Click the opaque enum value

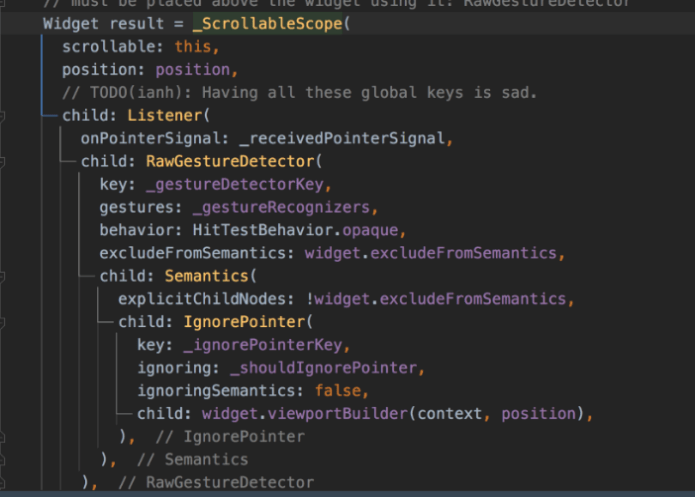(x=370, y=231)
